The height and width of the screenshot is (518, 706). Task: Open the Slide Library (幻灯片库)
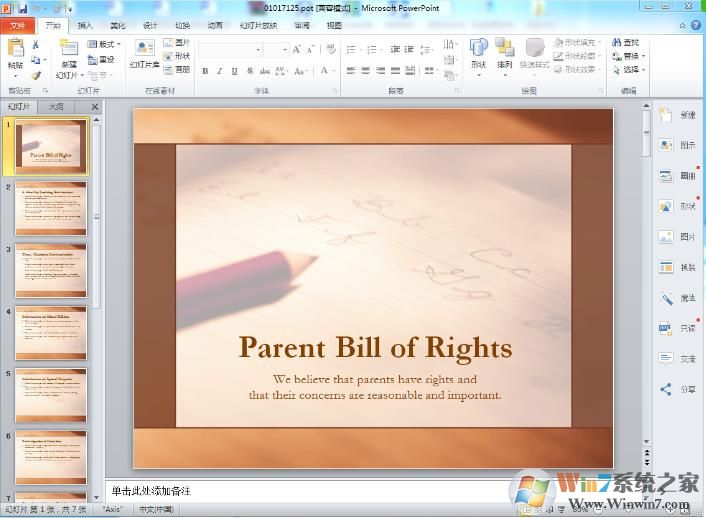pos(145,55)
